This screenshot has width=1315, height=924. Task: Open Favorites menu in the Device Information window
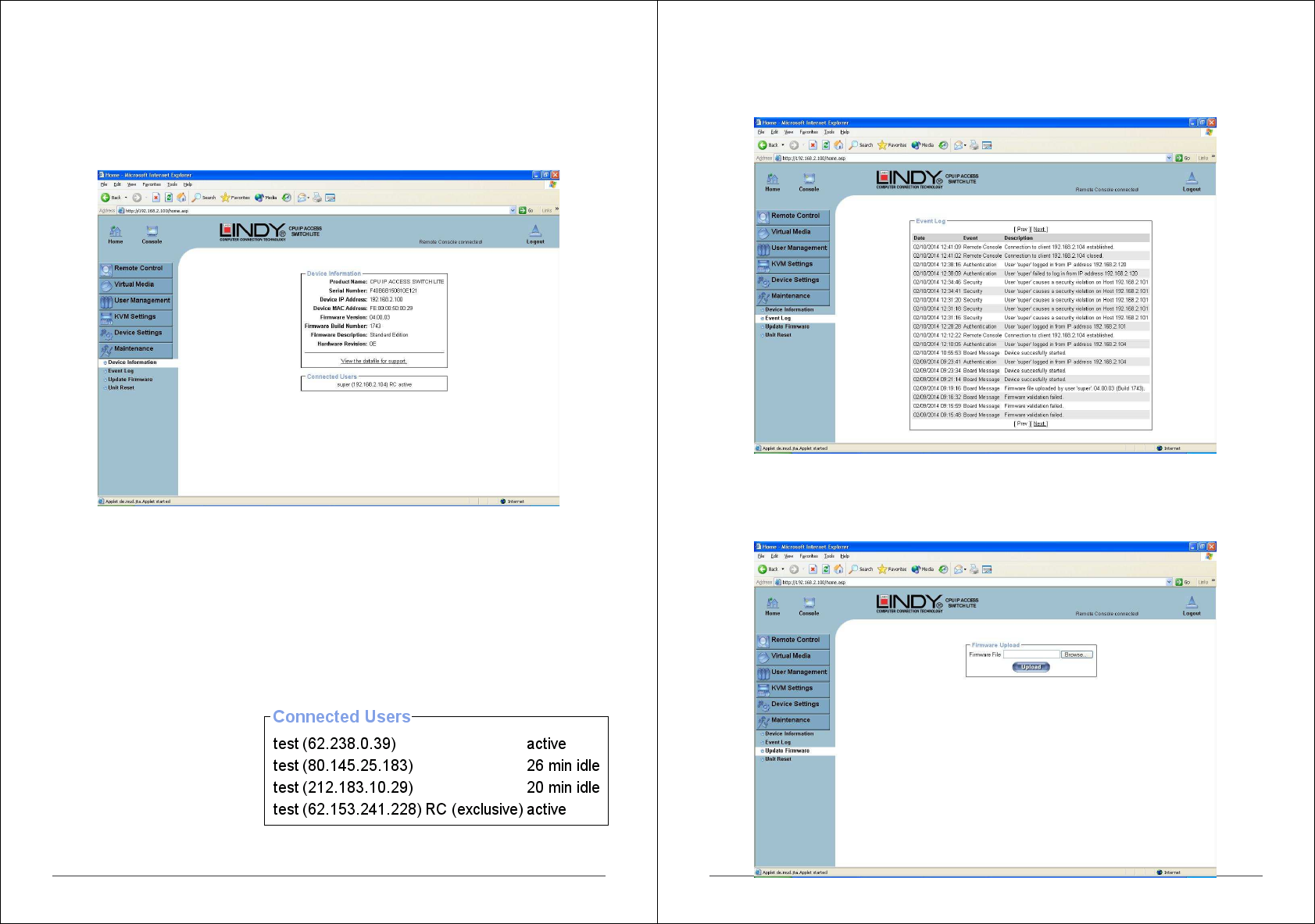(x=152, y=185)
